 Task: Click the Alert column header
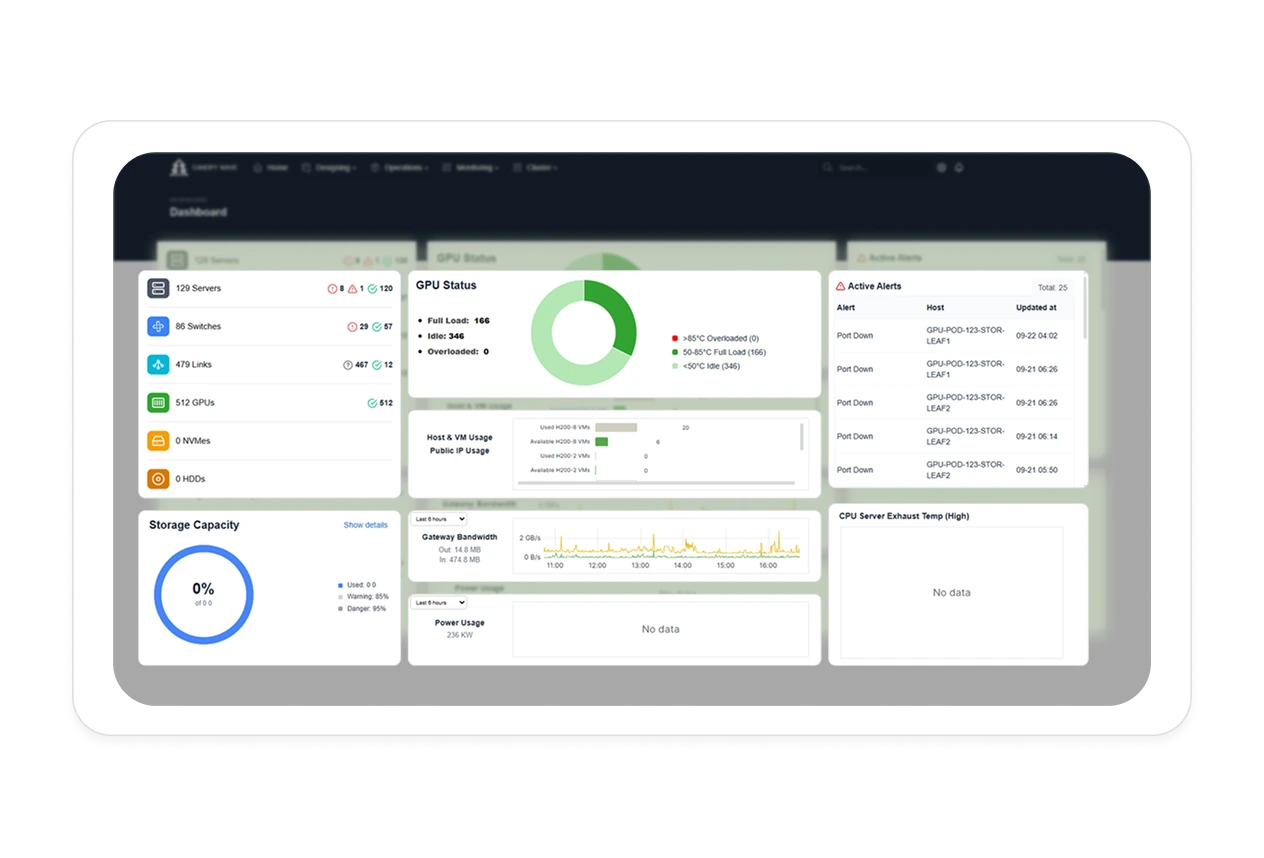846,308
